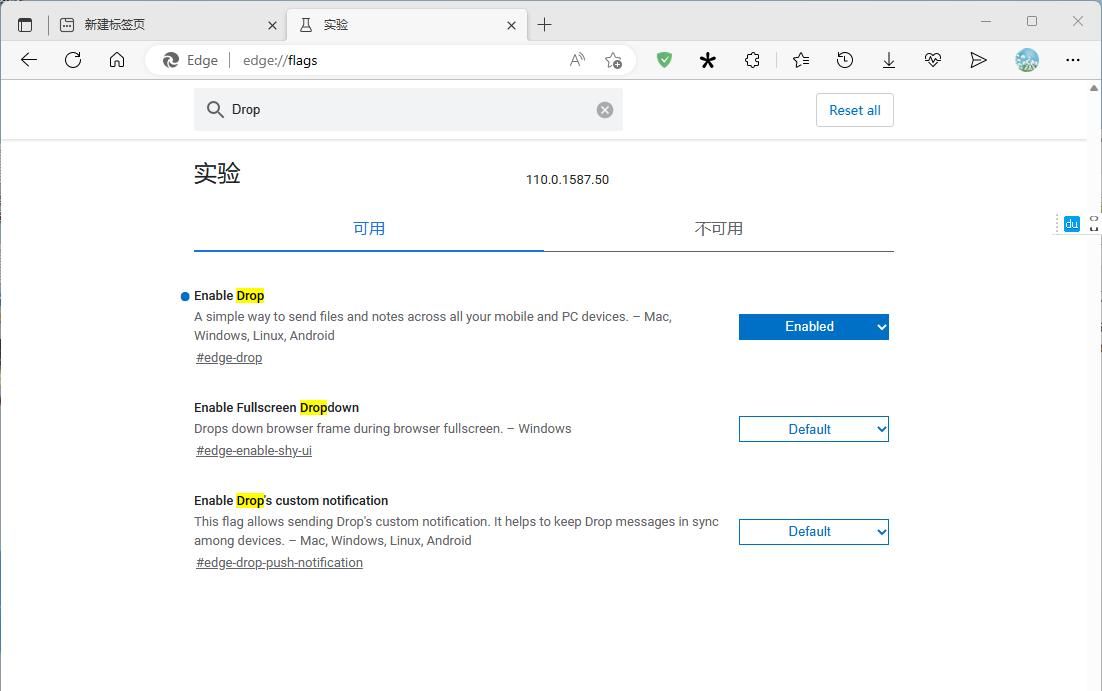Change the custom notification flag dropdown
The width and height of the screenshot is (1102, 691).
click(813, 531)
